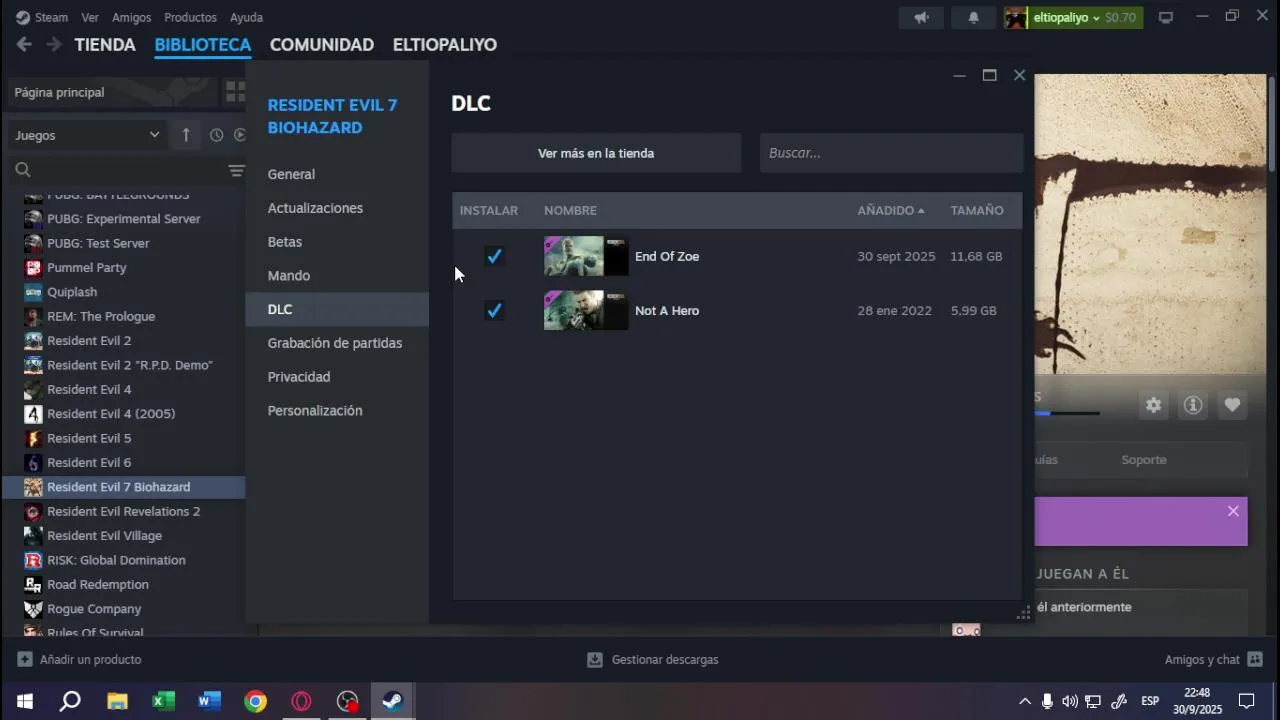
Task: Select Road Redemption in game list
Action: [124, 585]
